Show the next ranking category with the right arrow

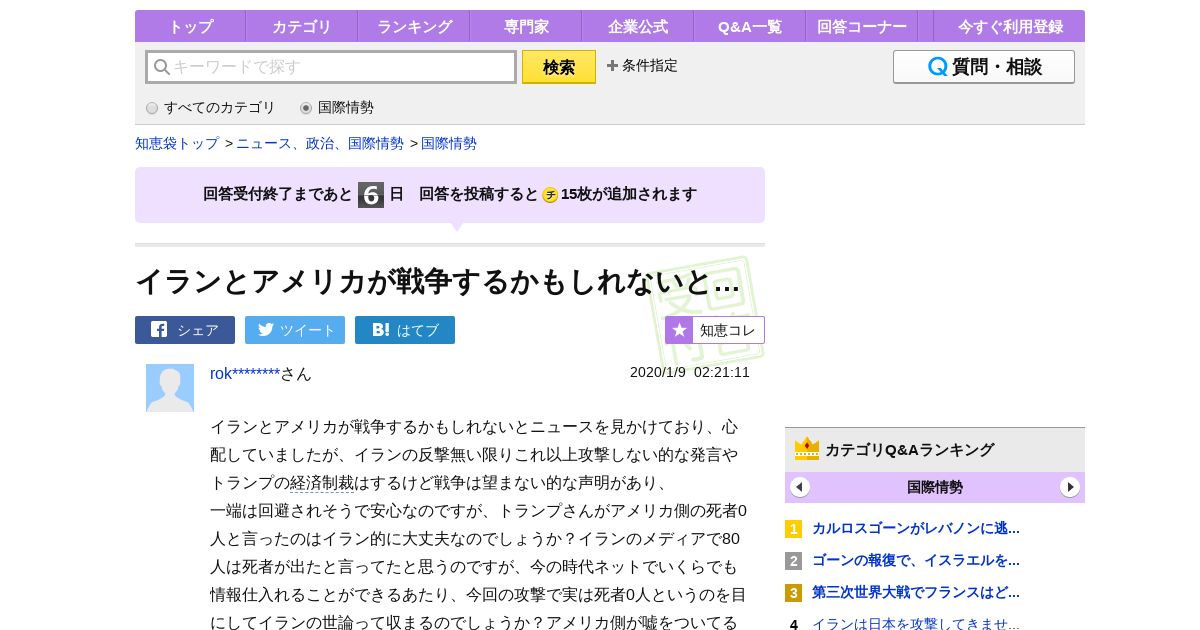tap(1070, 487)
